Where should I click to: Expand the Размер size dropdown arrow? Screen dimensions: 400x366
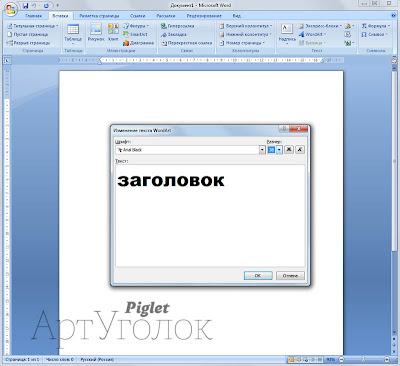pos(279,150)
